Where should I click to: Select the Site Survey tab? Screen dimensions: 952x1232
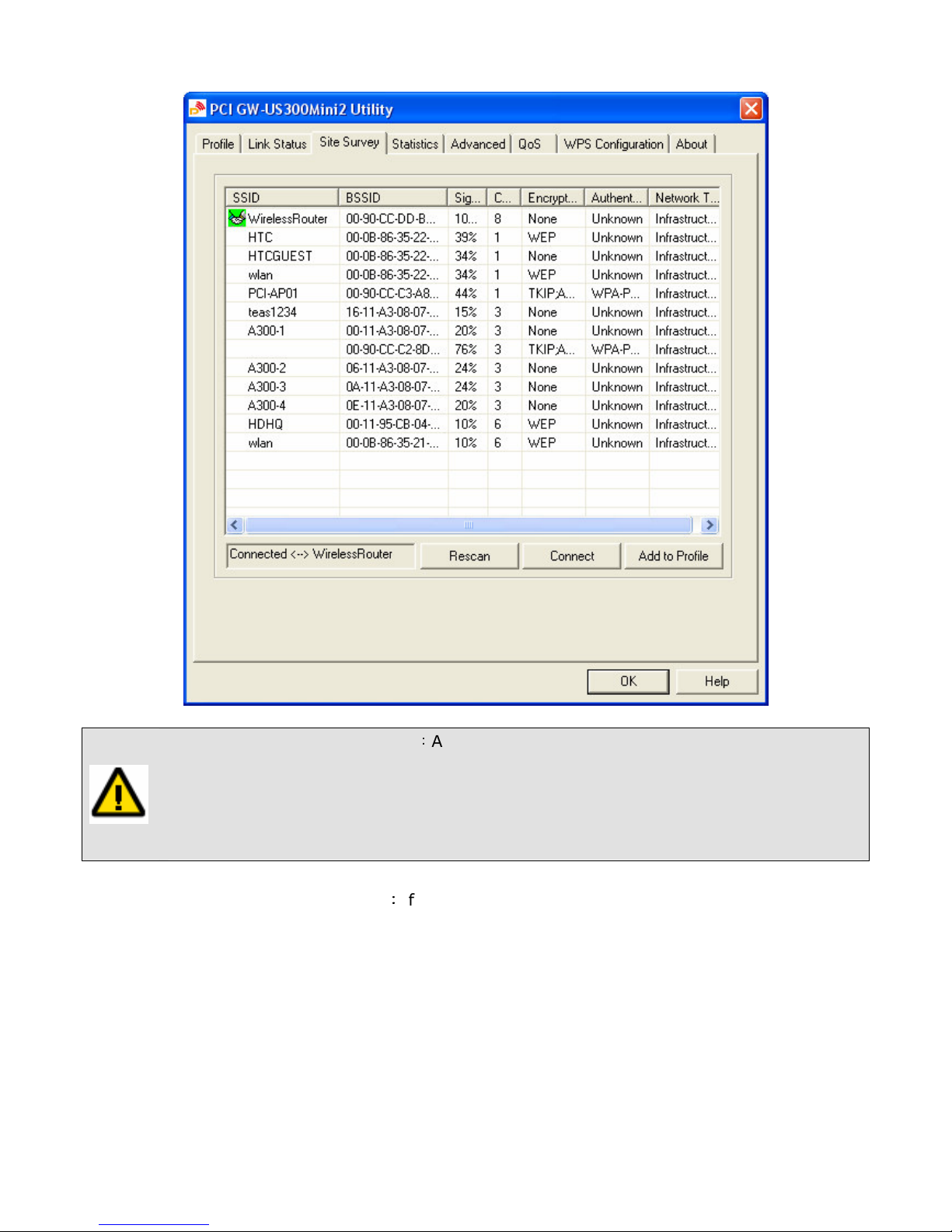[x=350, y=142]
